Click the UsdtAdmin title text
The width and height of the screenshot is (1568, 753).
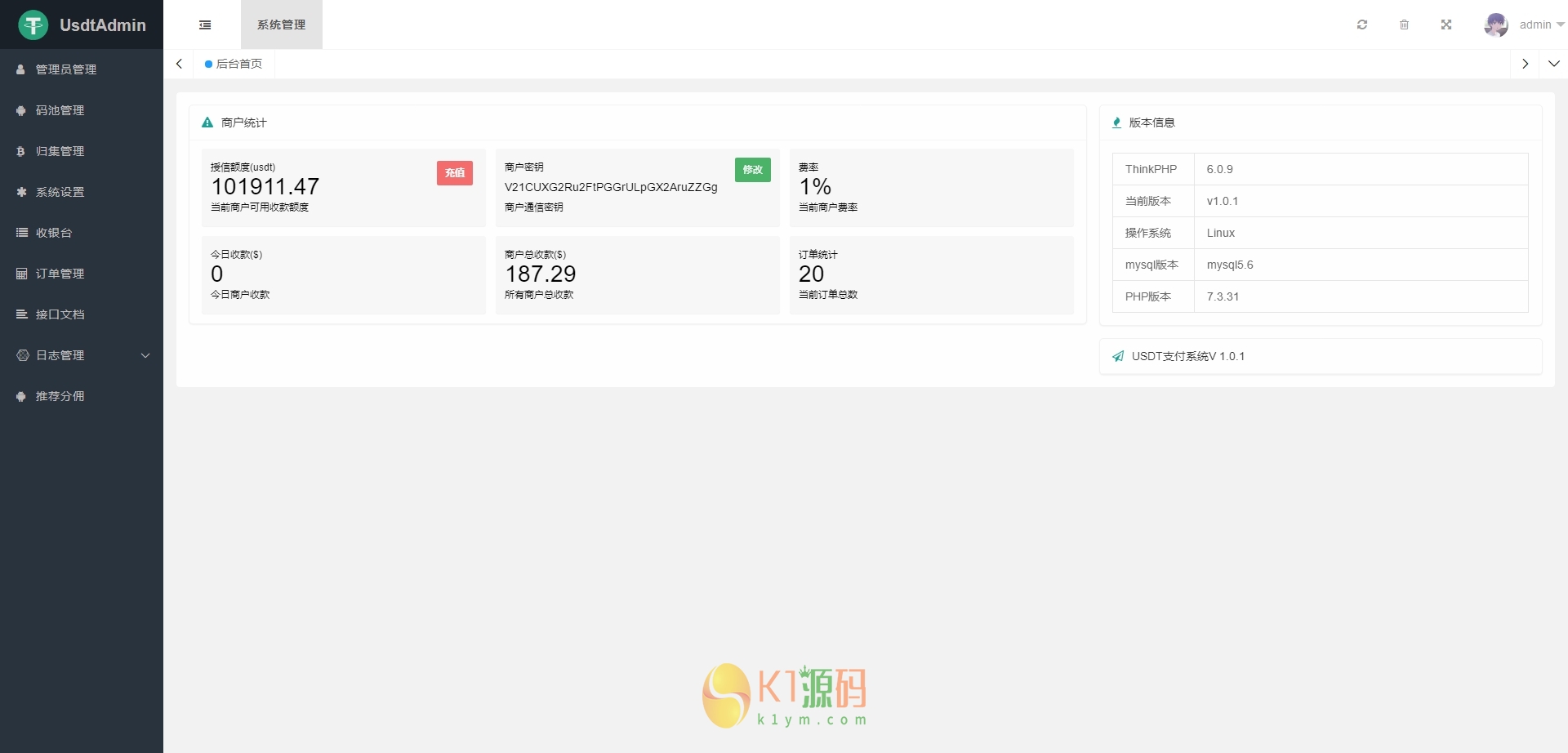103,25
